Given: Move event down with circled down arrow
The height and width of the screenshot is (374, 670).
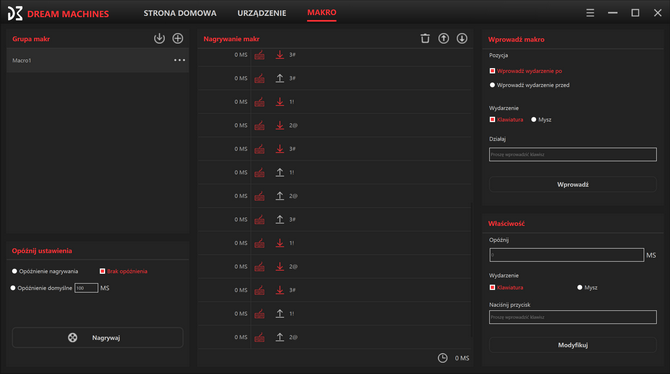Looking at the screenshot, I should [462, 38].
